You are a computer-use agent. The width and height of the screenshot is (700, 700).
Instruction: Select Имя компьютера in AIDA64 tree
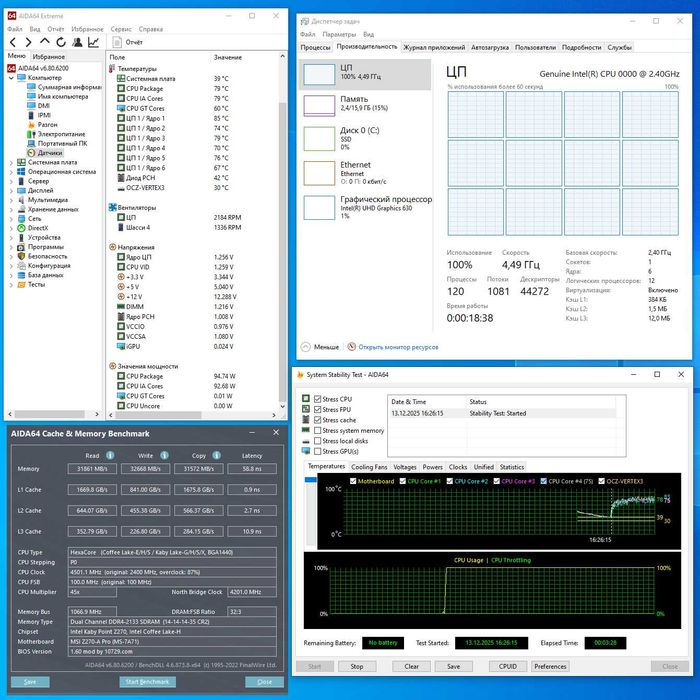tap(58, 96)
